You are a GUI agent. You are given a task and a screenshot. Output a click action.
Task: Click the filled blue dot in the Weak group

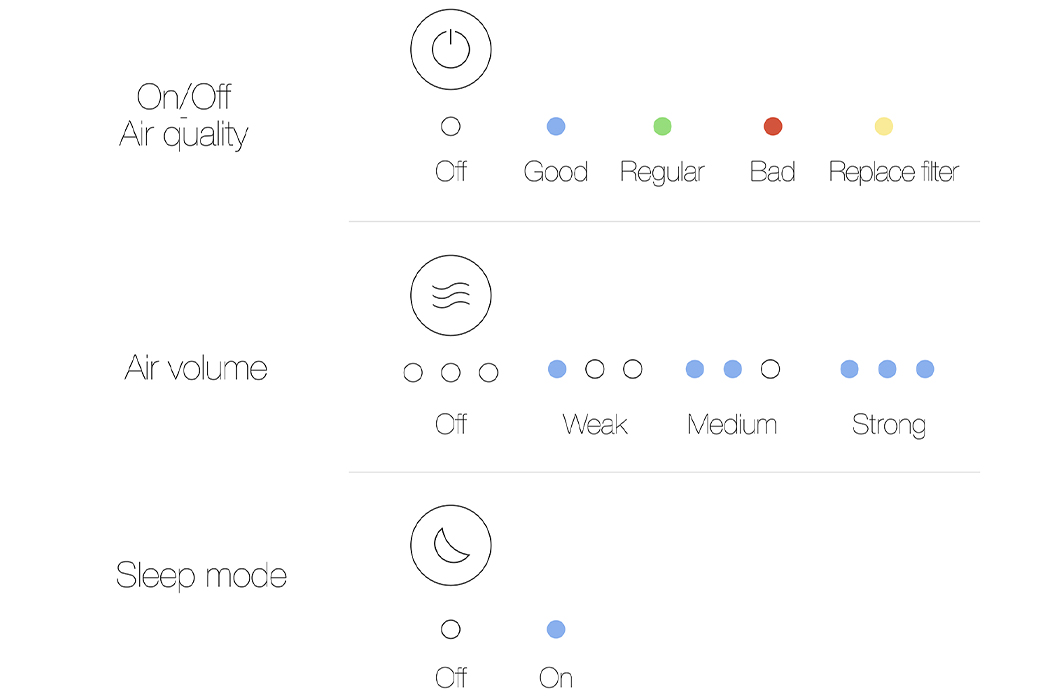[557, 369]
